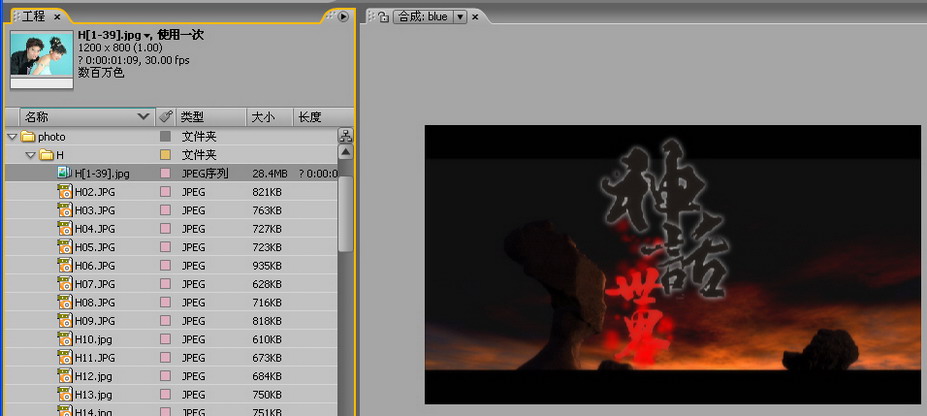Click the label tag column header icon
927x416 pixels.
(x=166, y=117)
